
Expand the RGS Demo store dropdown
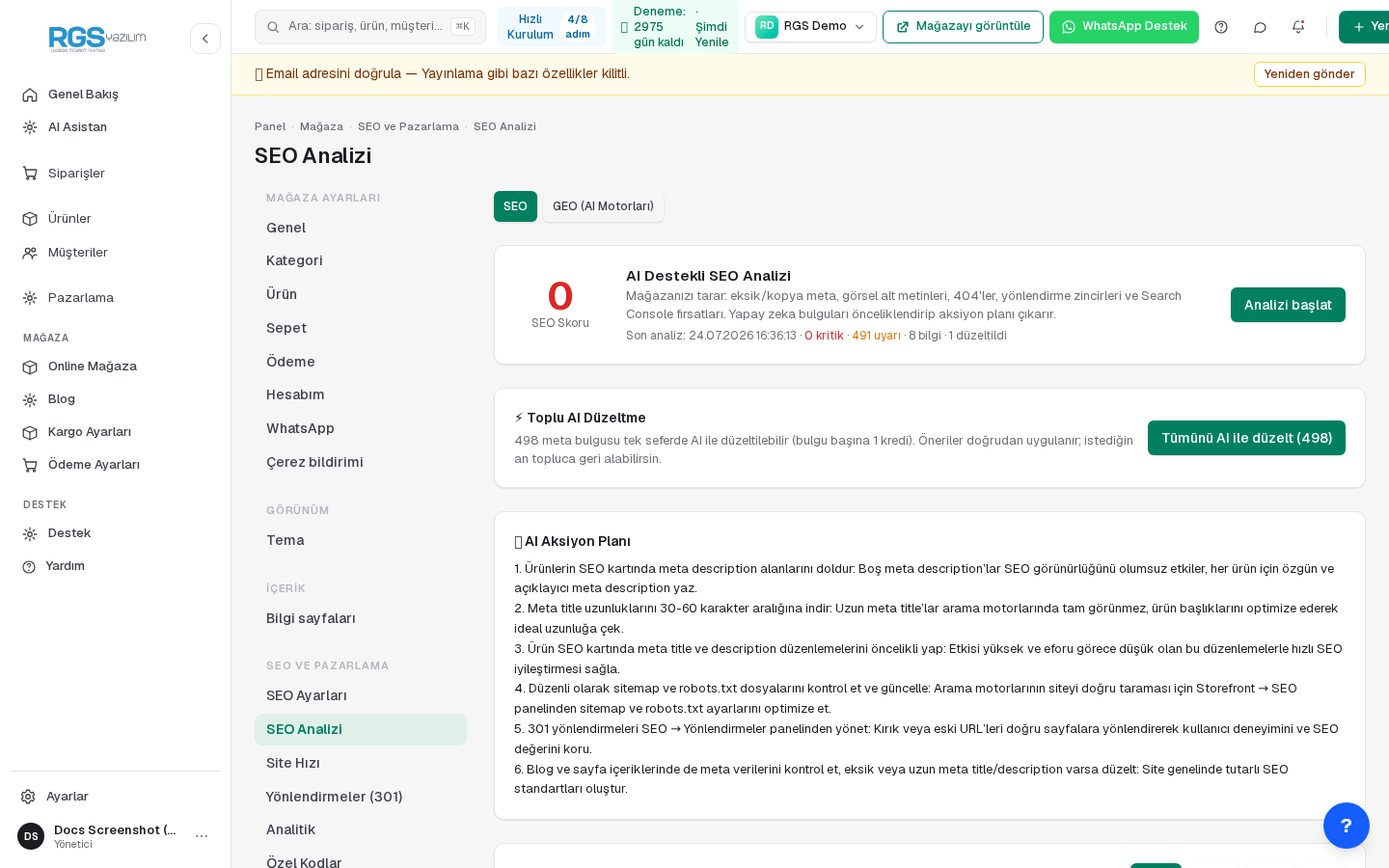point(810,27)
